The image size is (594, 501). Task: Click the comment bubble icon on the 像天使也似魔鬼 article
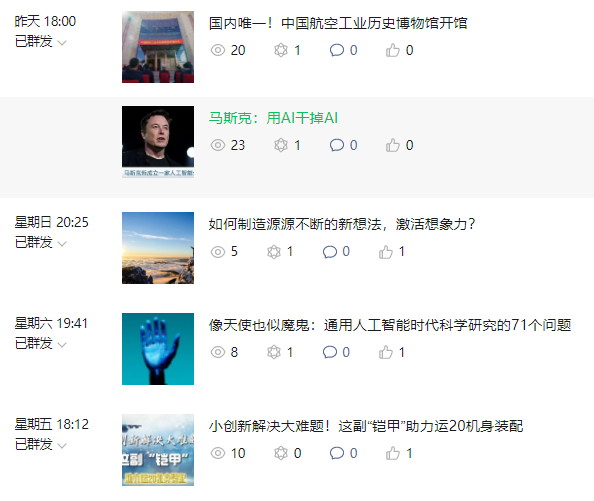pyautogui.click(x=330, y=352)
